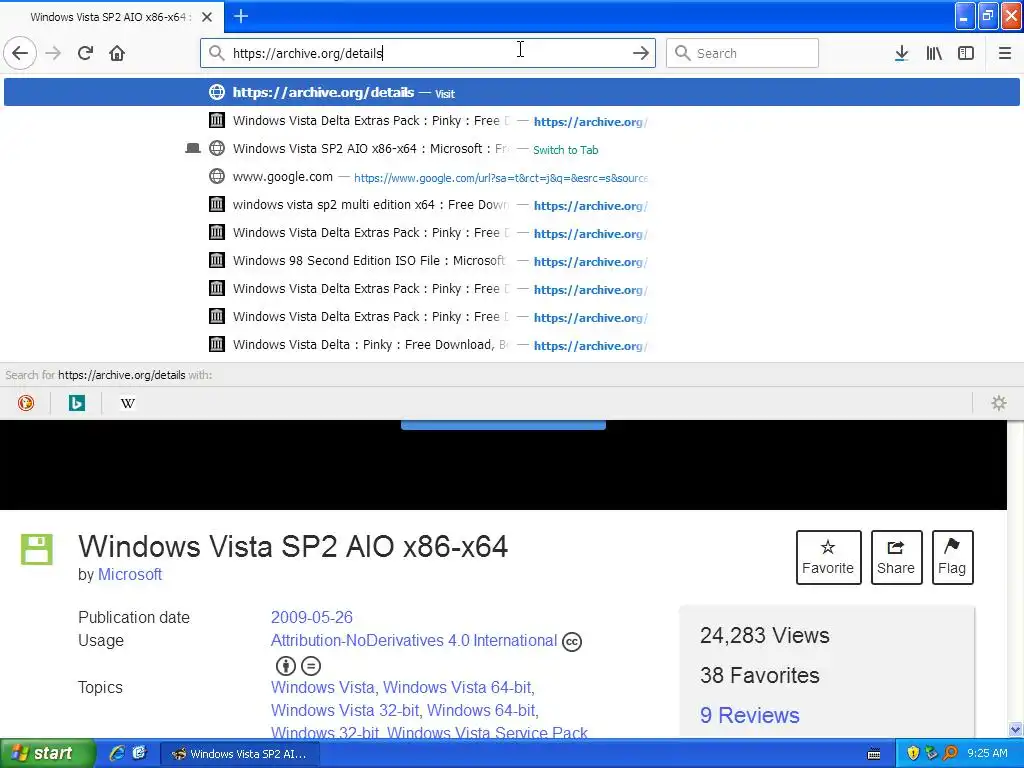Open the Downloads panel

901,53
